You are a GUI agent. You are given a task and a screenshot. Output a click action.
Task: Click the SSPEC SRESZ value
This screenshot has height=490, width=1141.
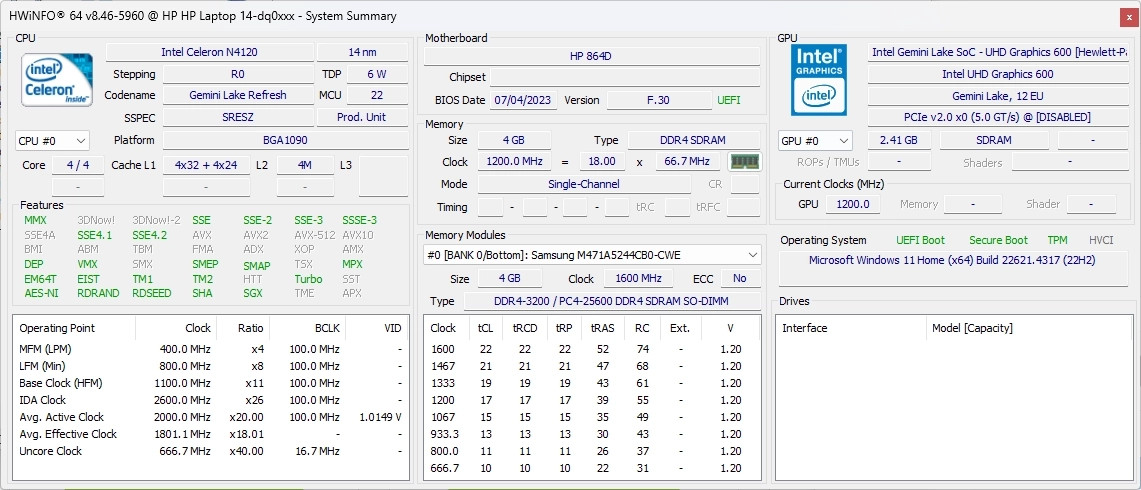(x=238, y=117)
